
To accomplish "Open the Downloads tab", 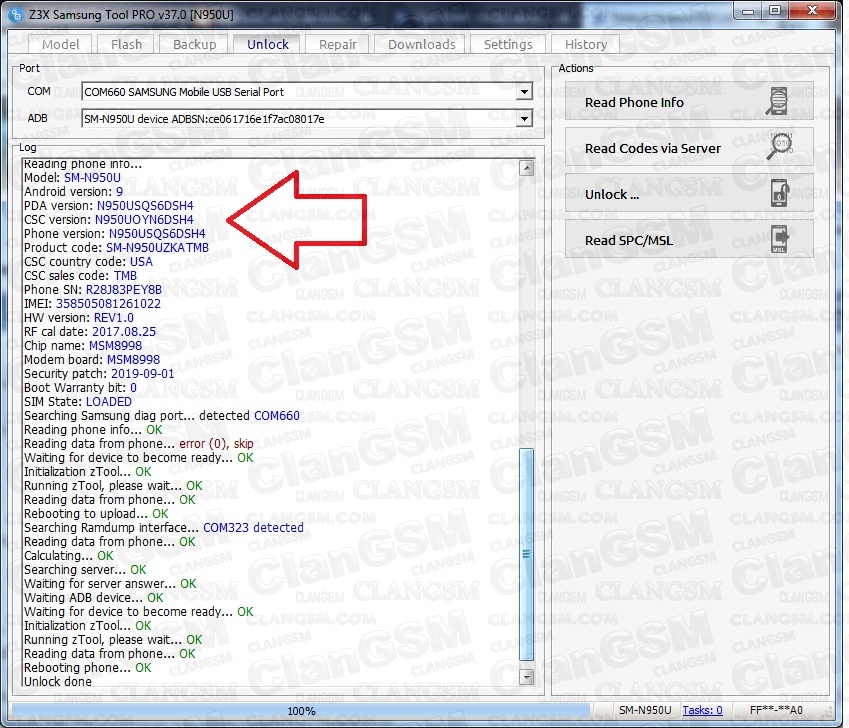I will (421, 44).
